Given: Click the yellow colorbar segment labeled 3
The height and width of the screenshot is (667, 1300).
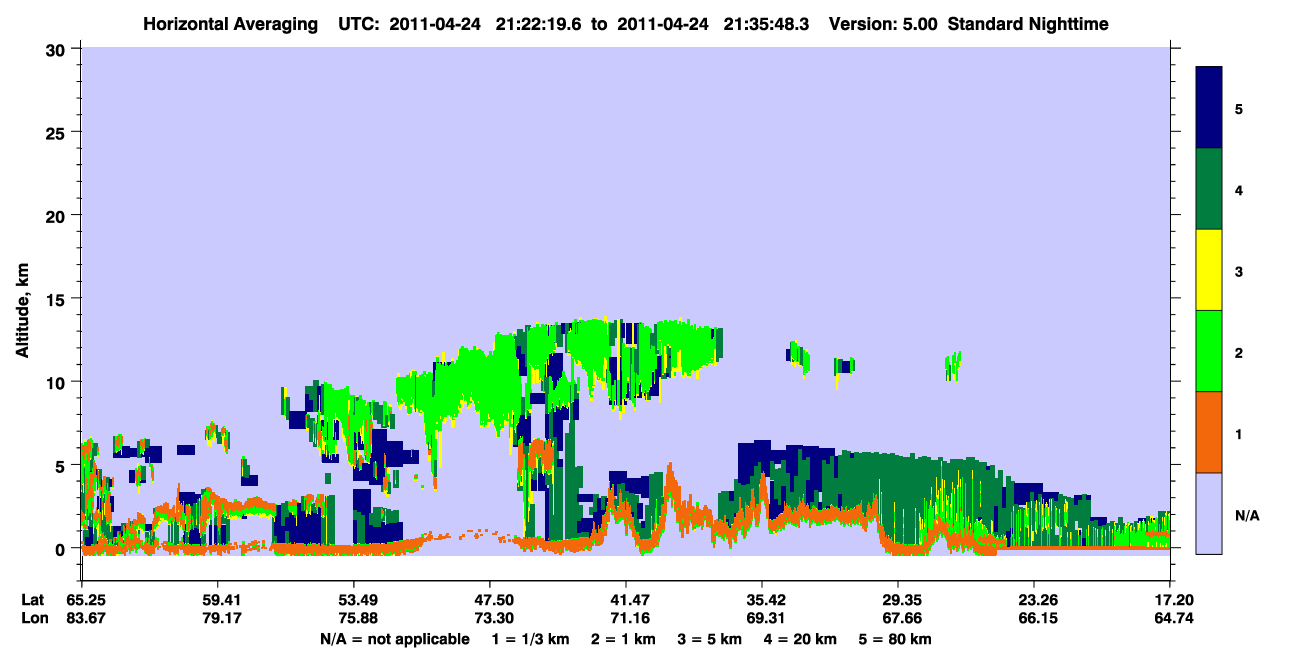Looking at the screenshot, I should (1209, 270).
